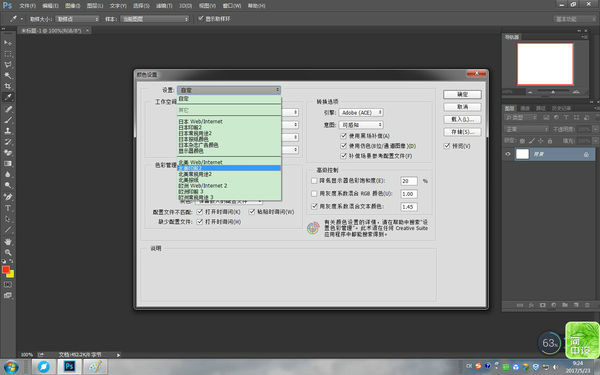Open the 引擎 Adobe (ACE) dropdown
600x375 pixels.
361,112
